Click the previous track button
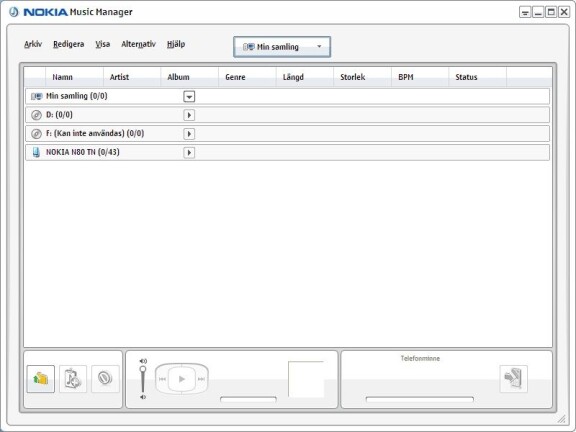 (162, 379)
